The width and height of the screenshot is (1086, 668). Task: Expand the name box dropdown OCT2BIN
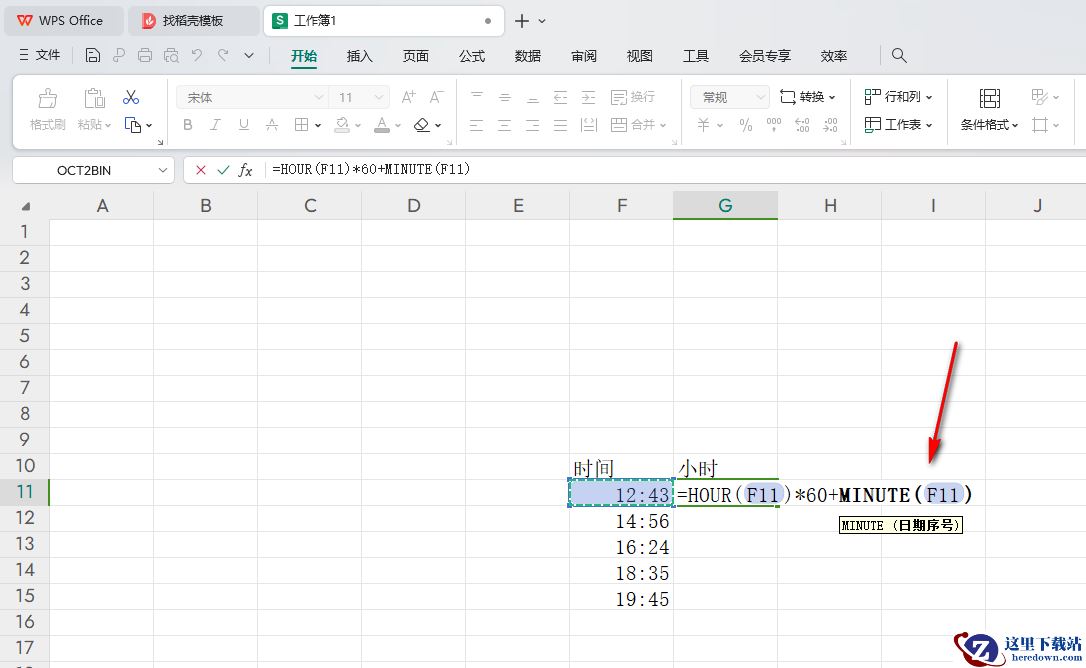[163, 170]
